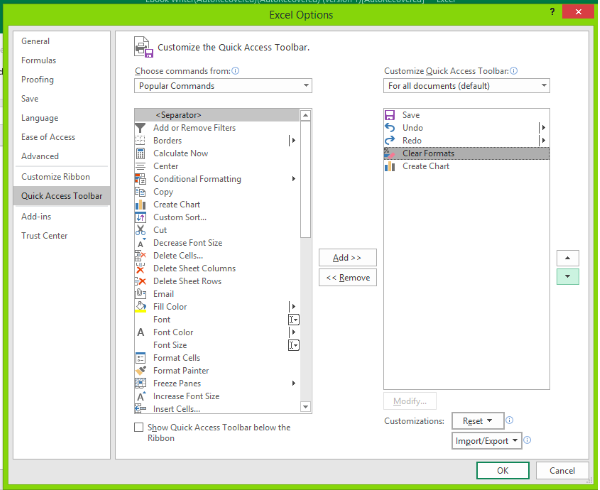Click the Move Down arrow button
The image size is (600, 490).
[x=567, y=277]
